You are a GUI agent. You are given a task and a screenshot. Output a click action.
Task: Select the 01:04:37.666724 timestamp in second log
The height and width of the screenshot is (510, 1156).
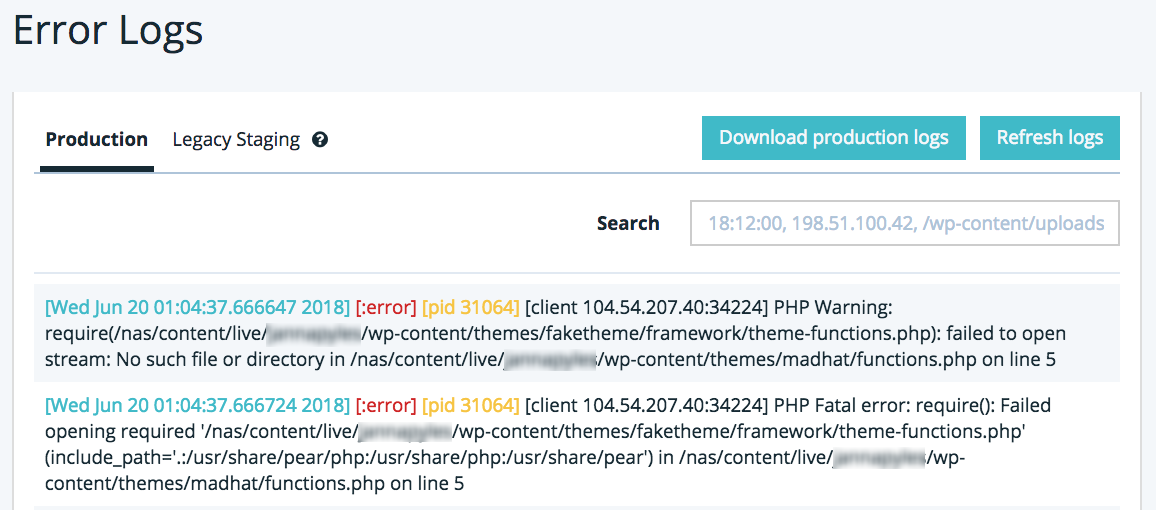tap(198, 406)
